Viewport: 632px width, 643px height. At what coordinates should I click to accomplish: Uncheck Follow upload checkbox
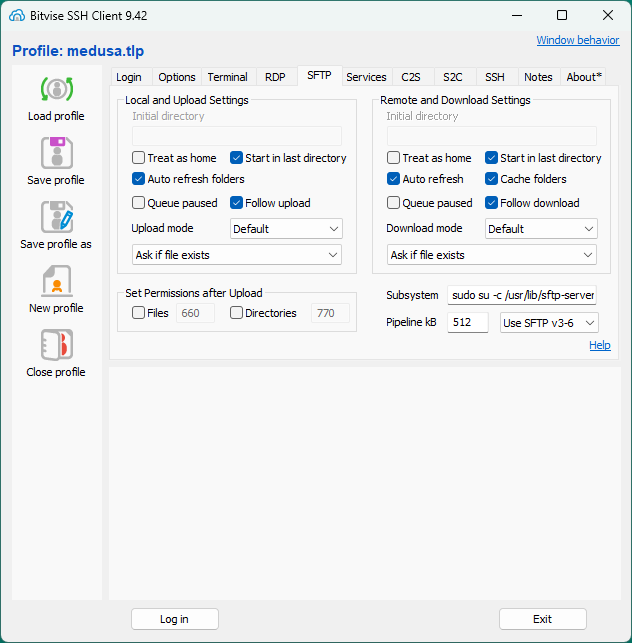click(236, 203)
